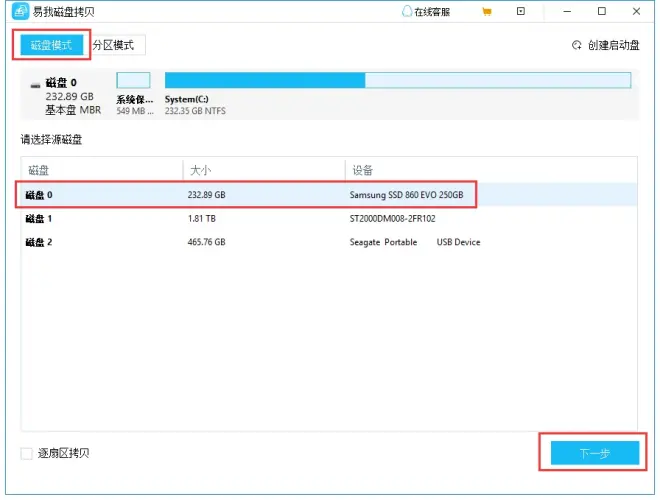Image resolution: width=660 pixels, height=500 pixels.
Task: Close the 易我磁盘拷贝 window
Action: click(x=636, y=11)
